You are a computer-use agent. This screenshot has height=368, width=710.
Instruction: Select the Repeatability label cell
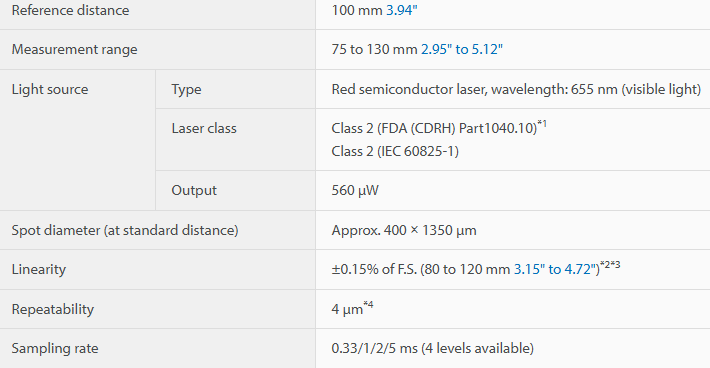click(158, 309)
